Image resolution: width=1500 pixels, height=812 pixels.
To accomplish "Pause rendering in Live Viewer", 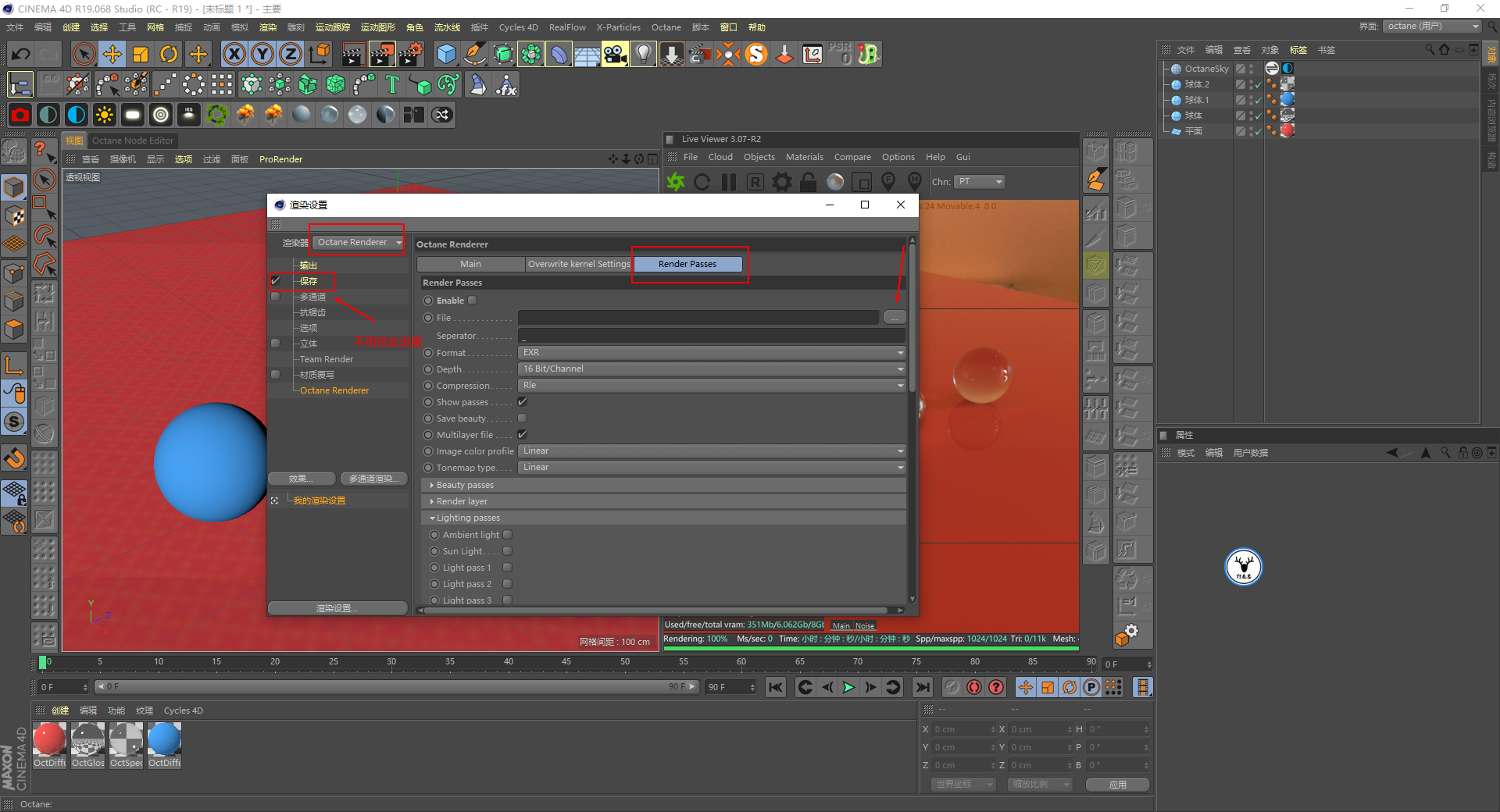I will (x=729, y=182).
